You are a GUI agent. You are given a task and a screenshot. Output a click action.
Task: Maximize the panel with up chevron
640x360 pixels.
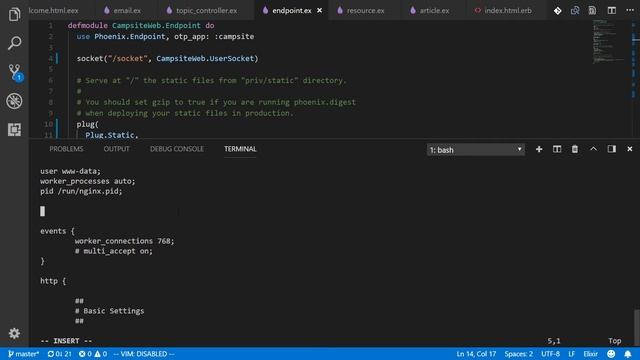593,149
